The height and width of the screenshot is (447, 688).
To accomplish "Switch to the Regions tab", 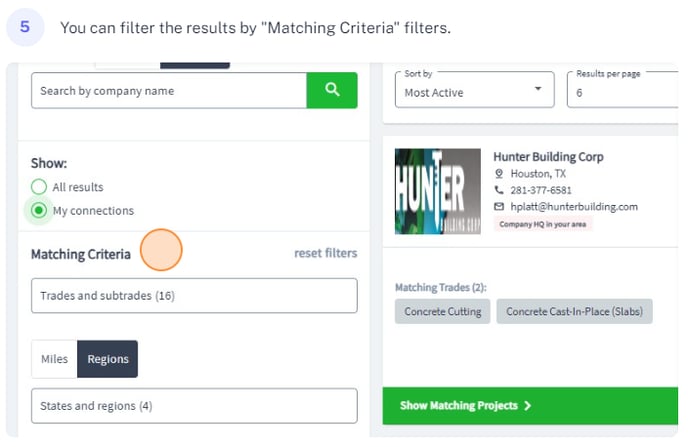I will tap(108, 359).
